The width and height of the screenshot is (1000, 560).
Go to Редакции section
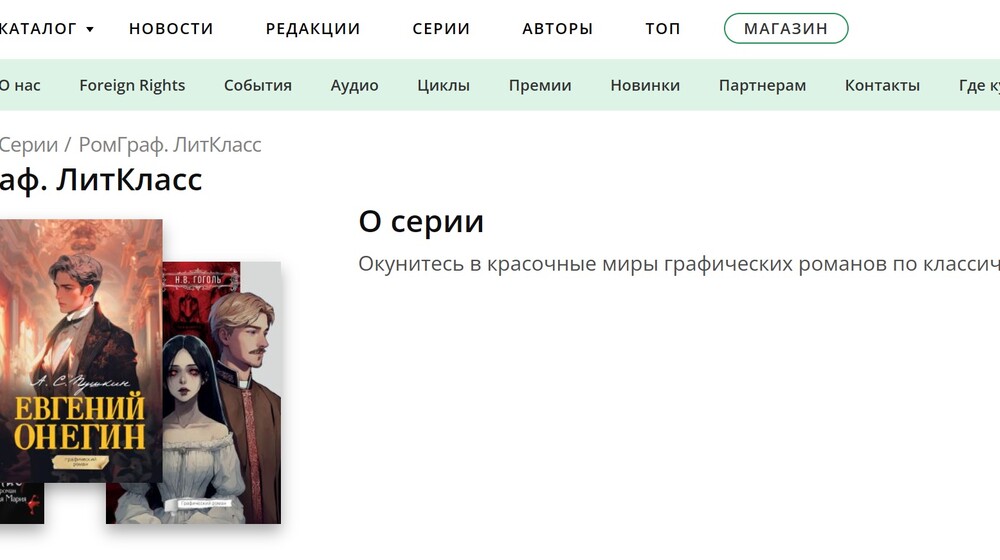312,29
